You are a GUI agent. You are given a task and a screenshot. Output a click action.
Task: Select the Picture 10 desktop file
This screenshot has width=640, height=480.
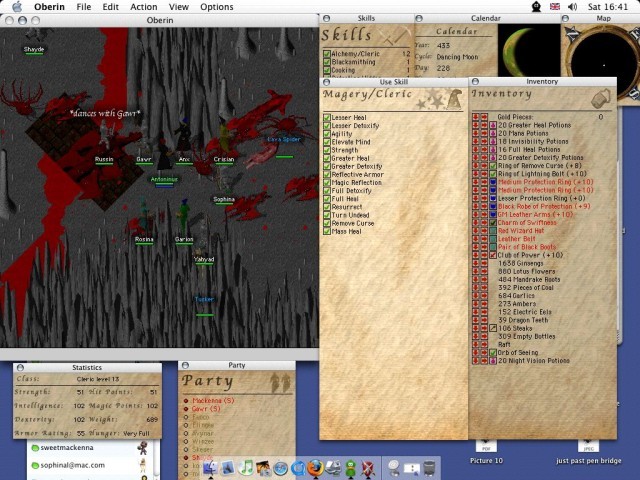pos(486,461)
